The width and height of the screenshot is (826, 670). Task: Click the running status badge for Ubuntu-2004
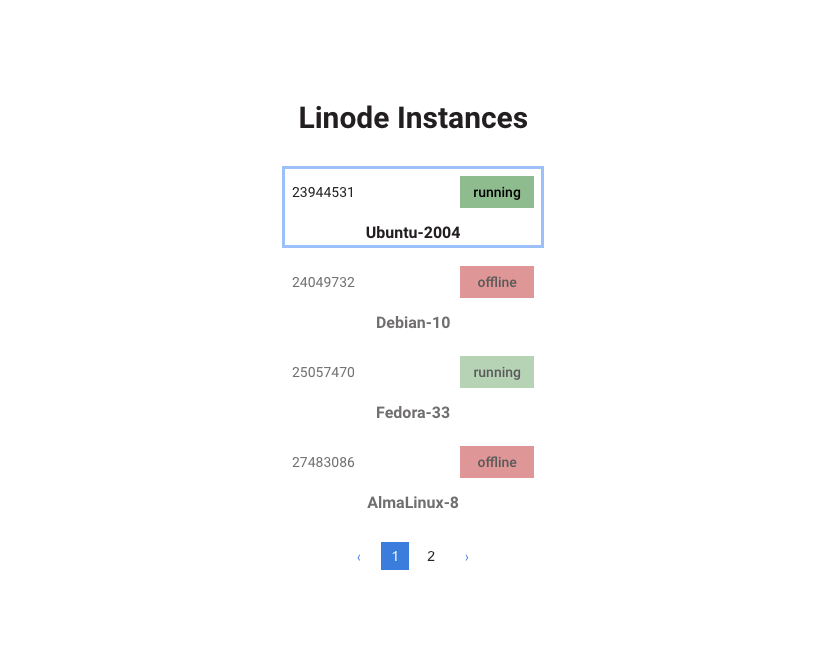tap(497, 192)
